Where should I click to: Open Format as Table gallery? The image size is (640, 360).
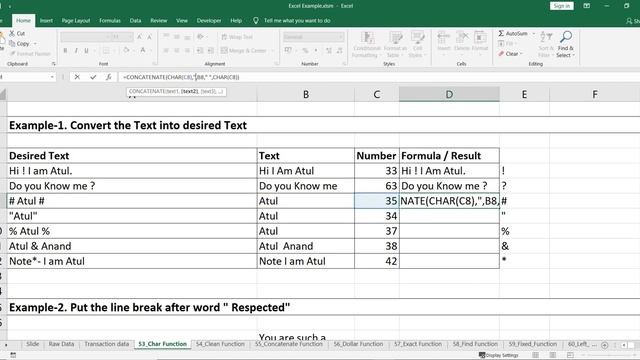coord(395,44)
